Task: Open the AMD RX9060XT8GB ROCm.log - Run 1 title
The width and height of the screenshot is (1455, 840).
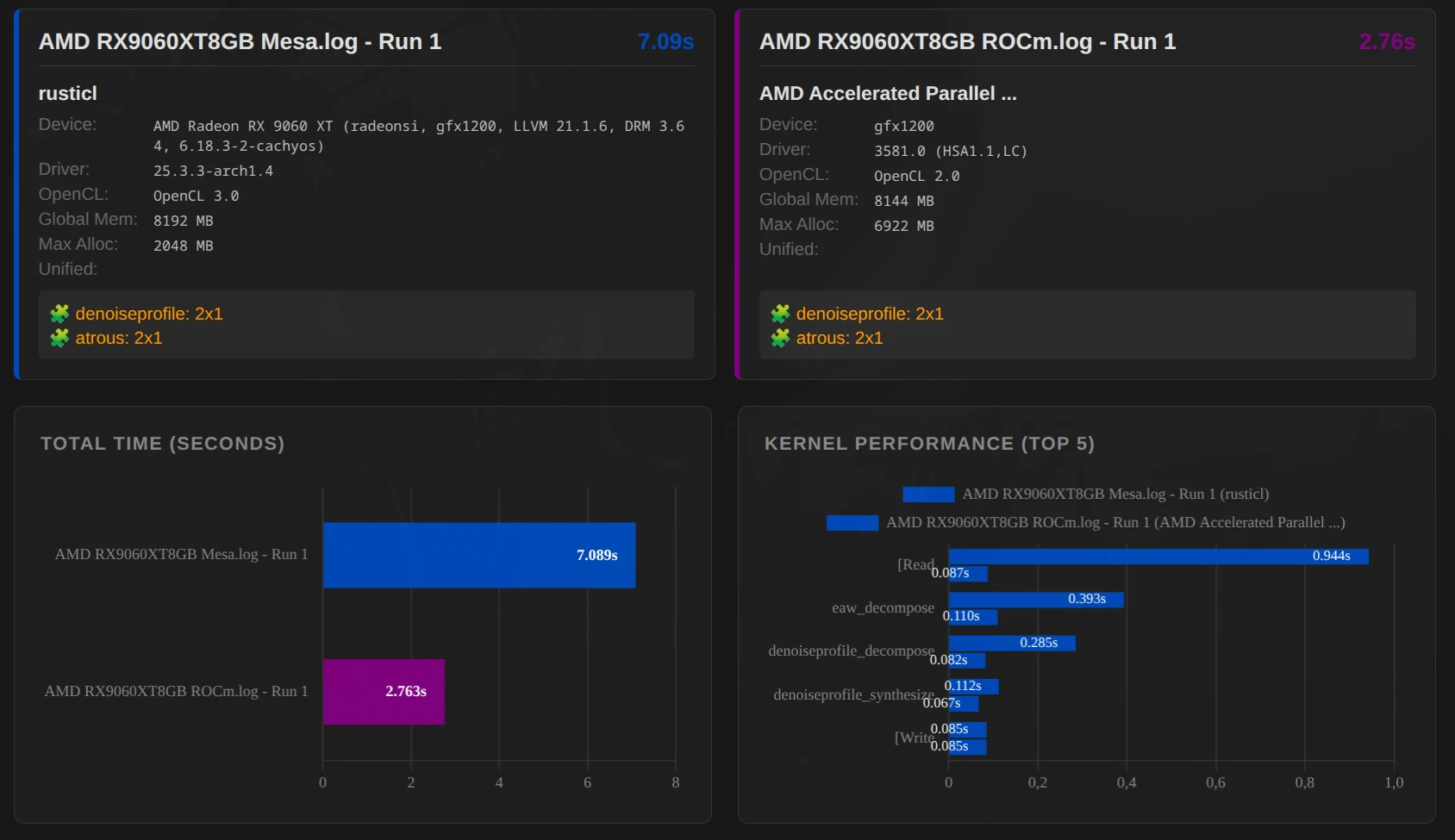Action: coord(967,41)
